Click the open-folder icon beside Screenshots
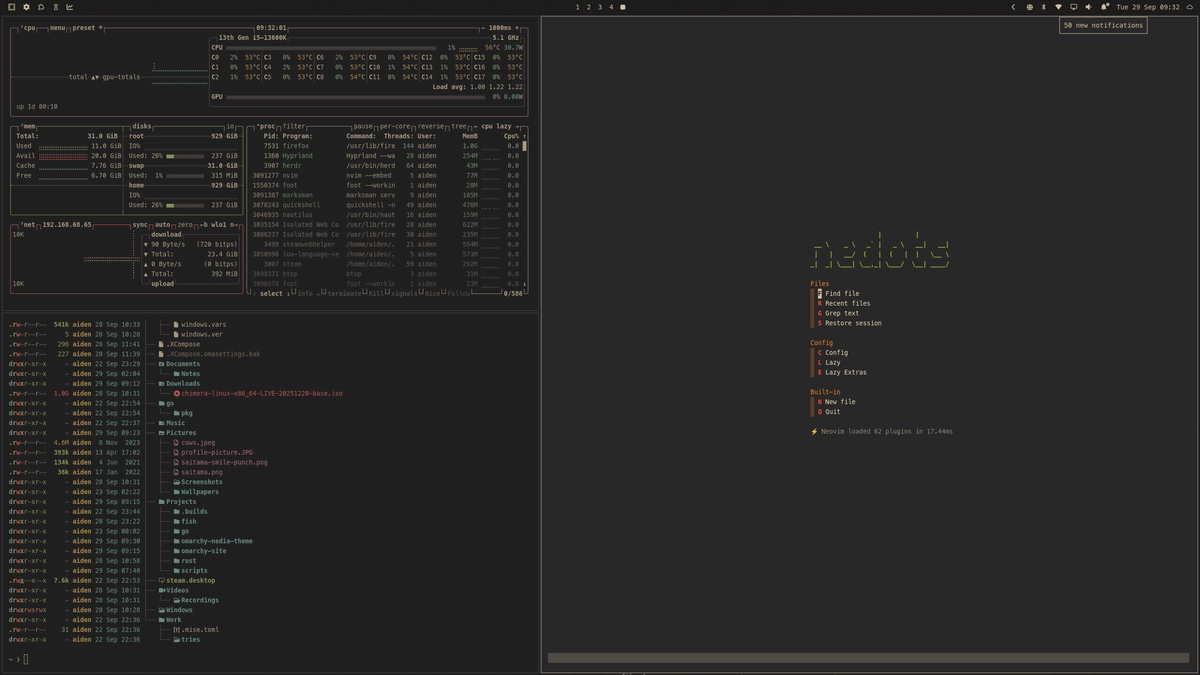Screen dimensions: 1200x675 click(x=177, y=482)
